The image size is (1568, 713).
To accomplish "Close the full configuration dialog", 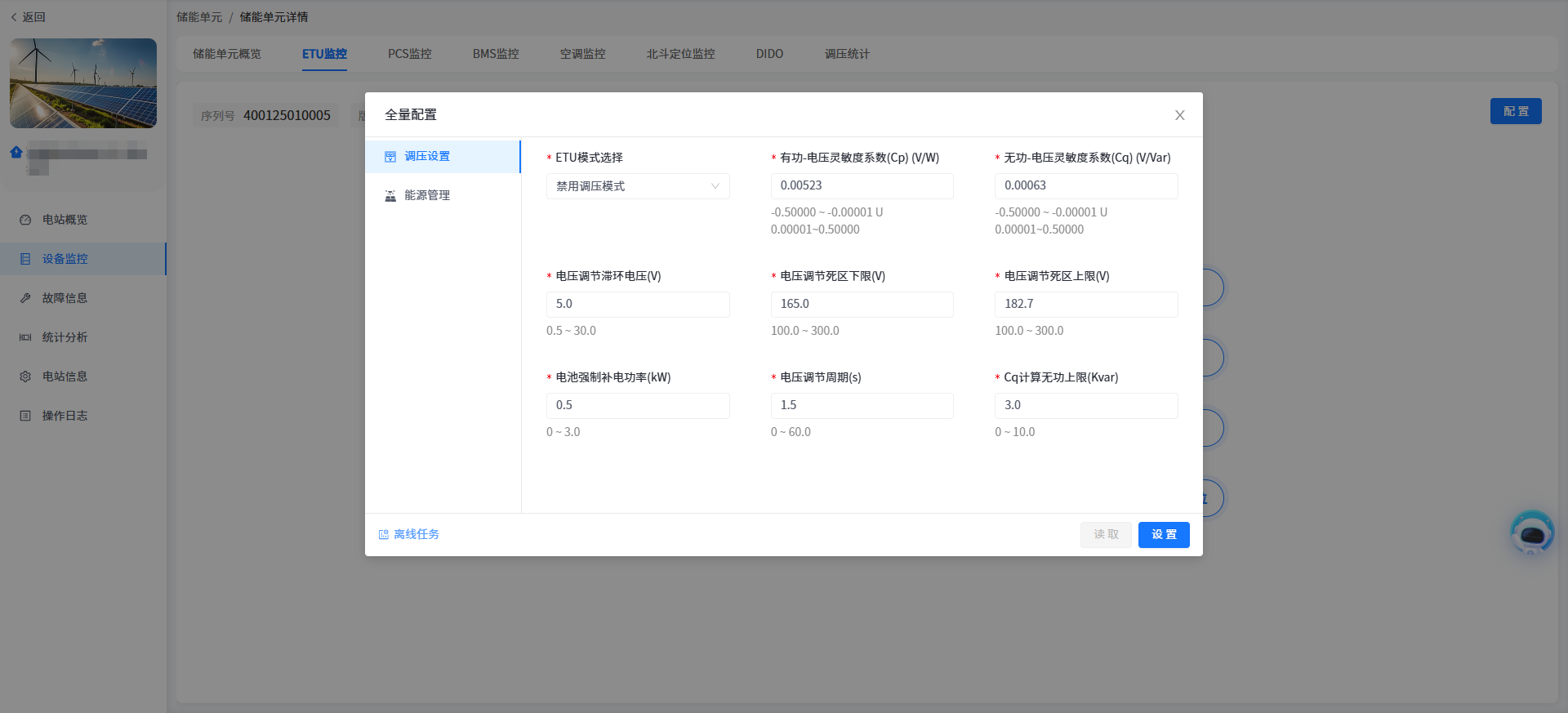I will [1179, 115].
